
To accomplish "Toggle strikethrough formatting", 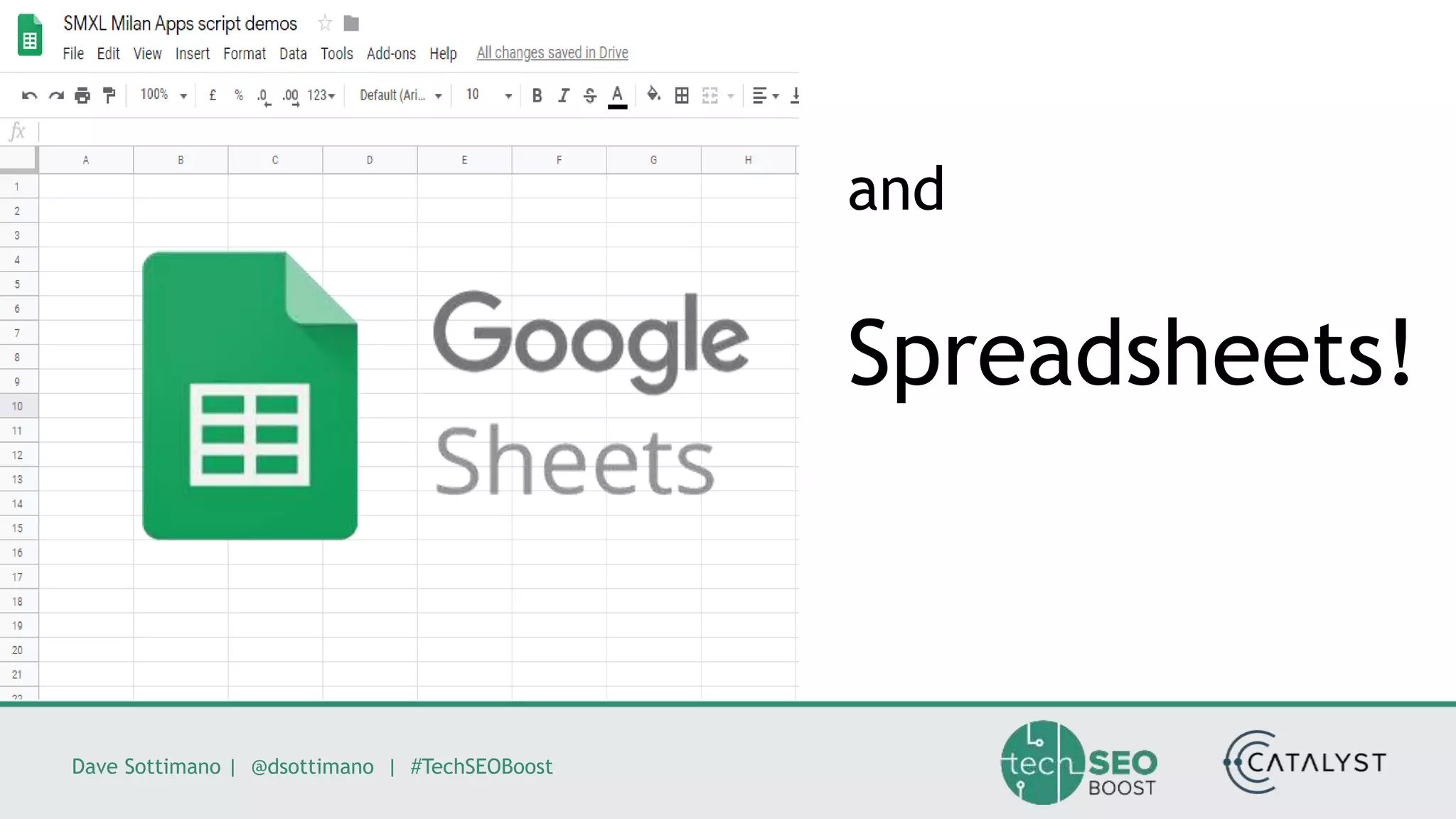I will coord(590,95).
